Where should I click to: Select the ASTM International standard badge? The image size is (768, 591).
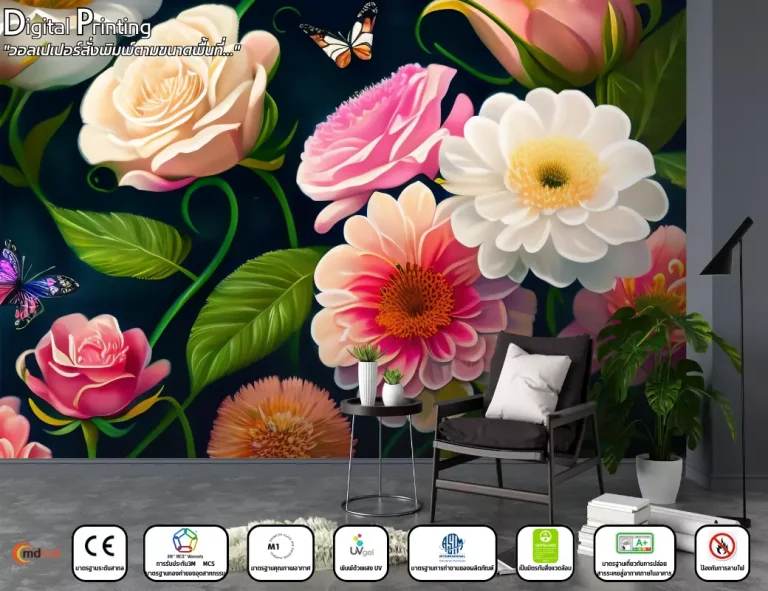[x=452, y=552]
